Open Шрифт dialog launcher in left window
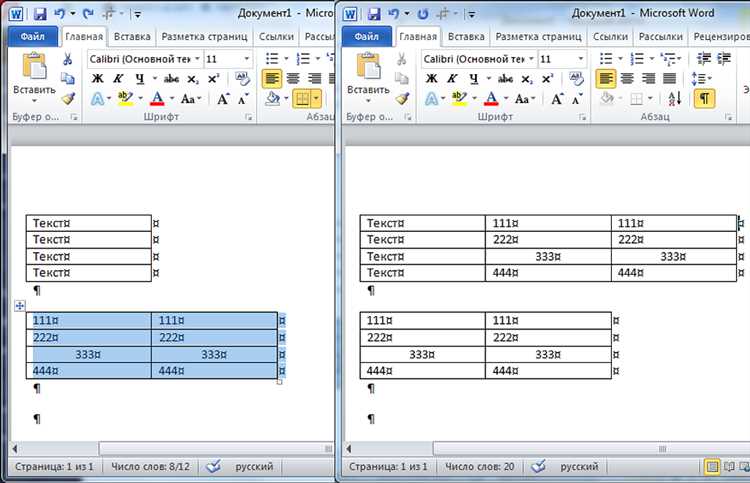The height and width of the screenshot is (483, 750). pos(249,117)
